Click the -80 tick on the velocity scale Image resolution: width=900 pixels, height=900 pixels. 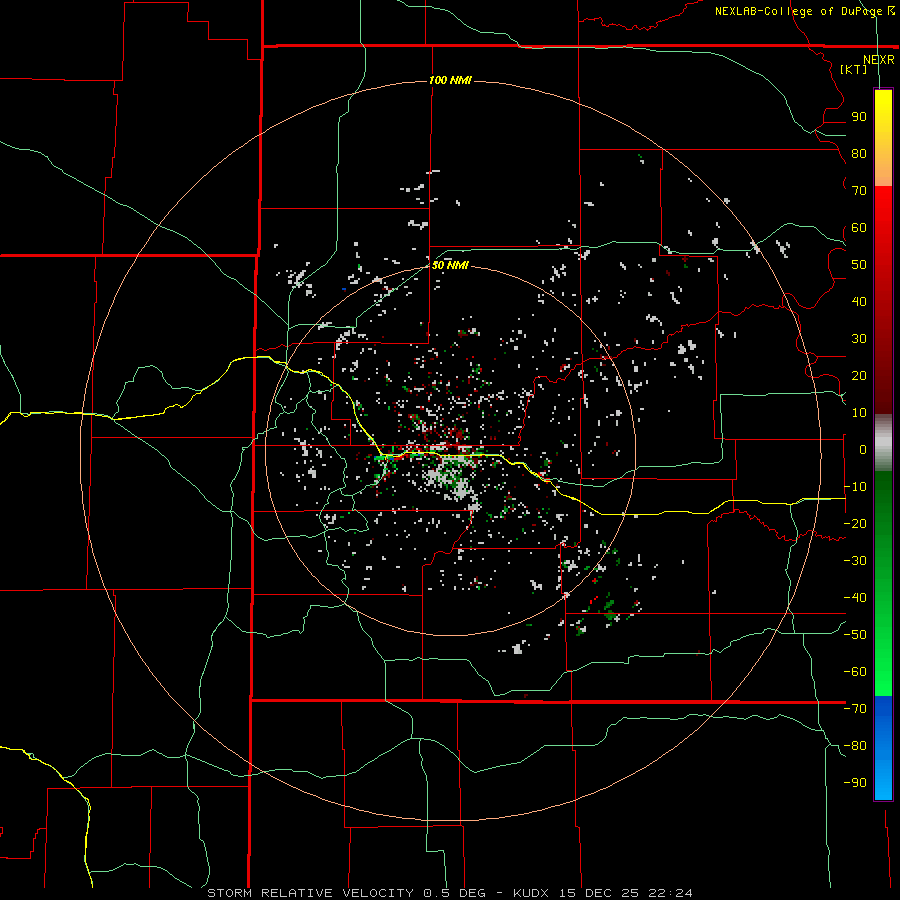pyautogui.click(x=855, y=746)
